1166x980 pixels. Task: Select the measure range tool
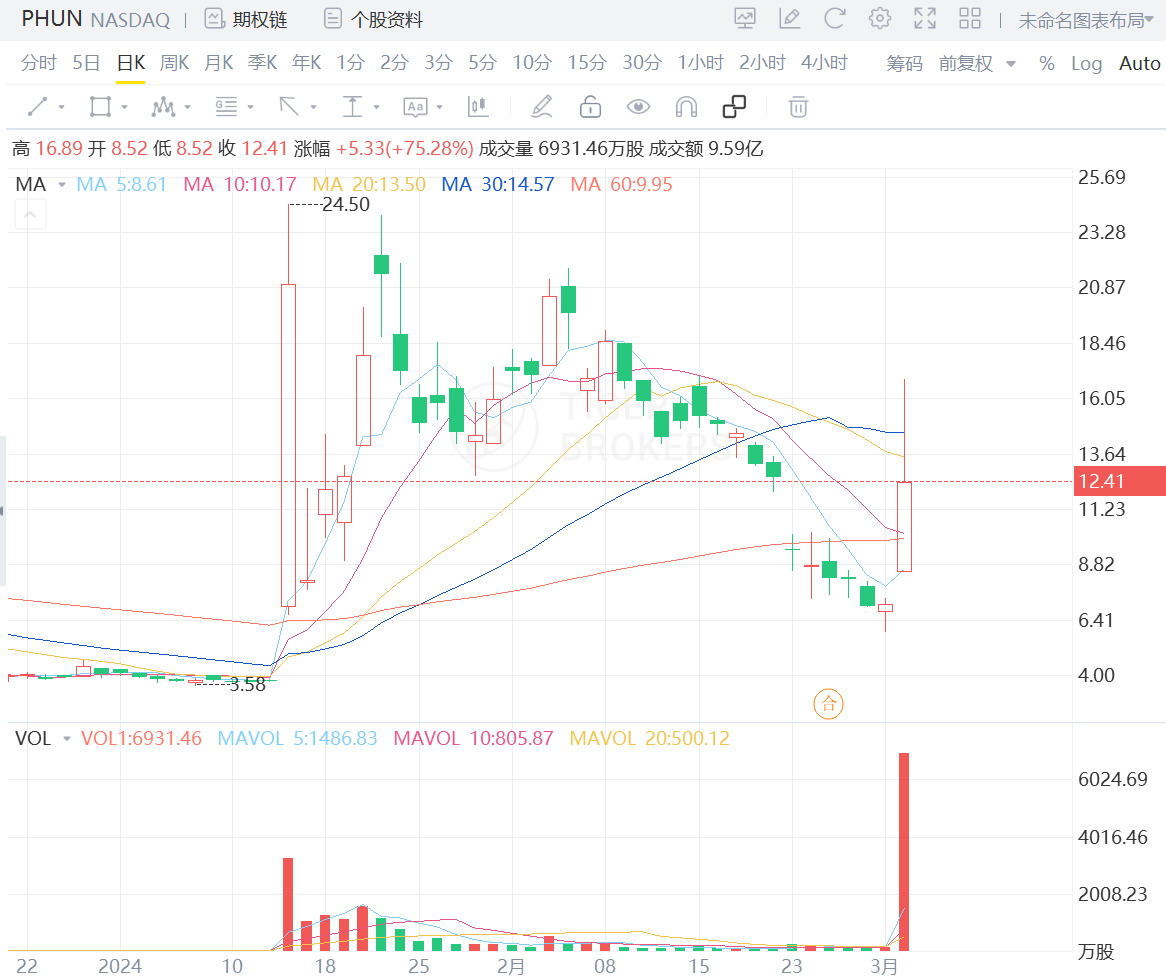tap(352, 107)
